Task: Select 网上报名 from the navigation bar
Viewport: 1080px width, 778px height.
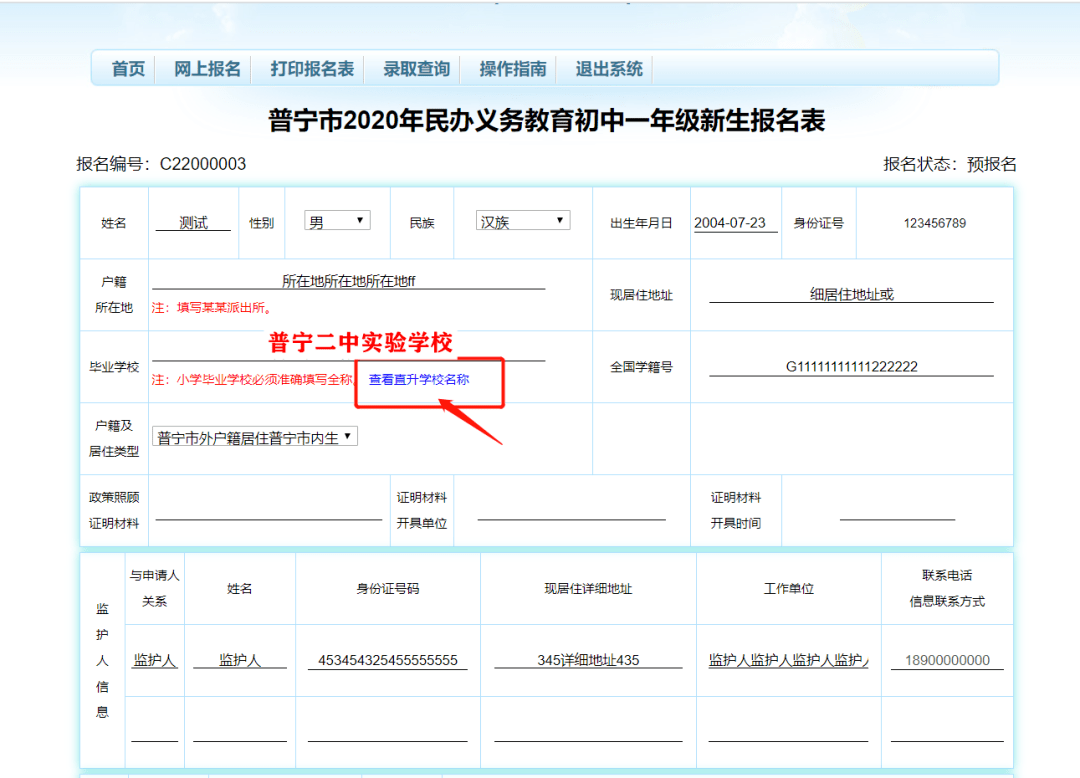Action: point(206,68)
